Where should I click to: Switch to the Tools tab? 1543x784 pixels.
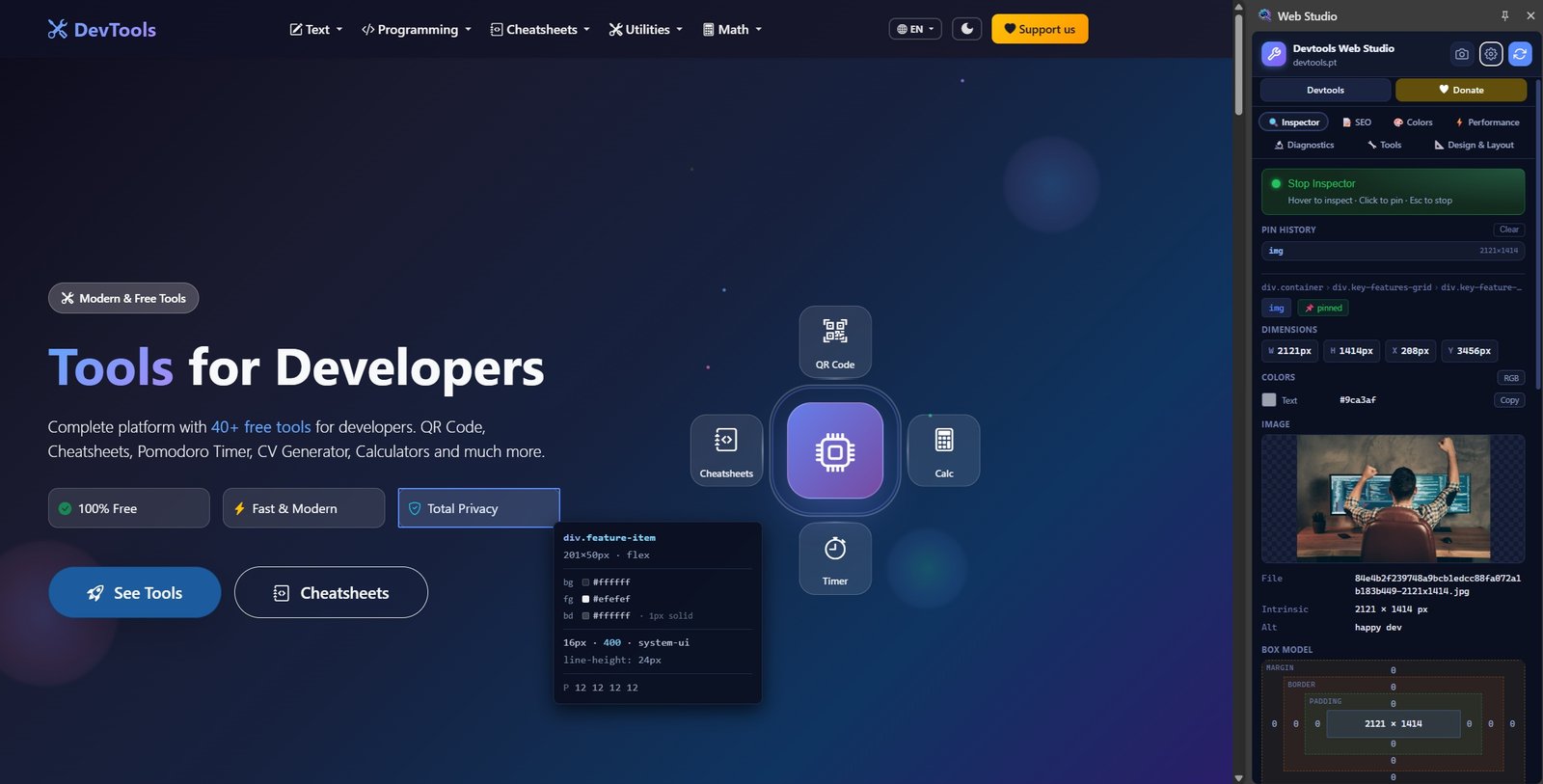click(x=1384, y=145)
